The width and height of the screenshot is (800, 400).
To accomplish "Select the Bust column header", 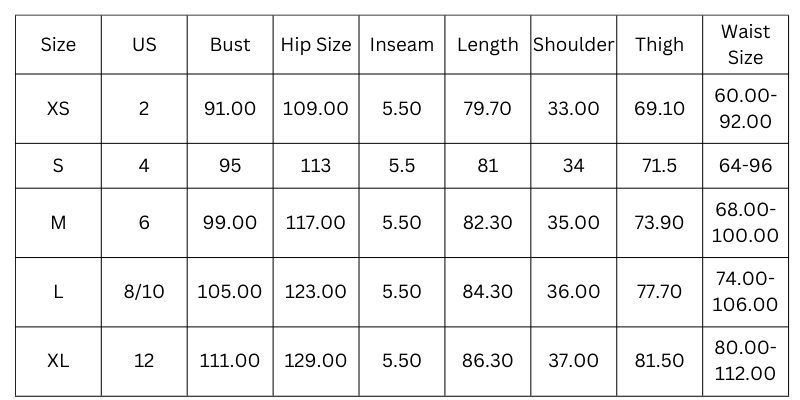I will tap(230, 45).
